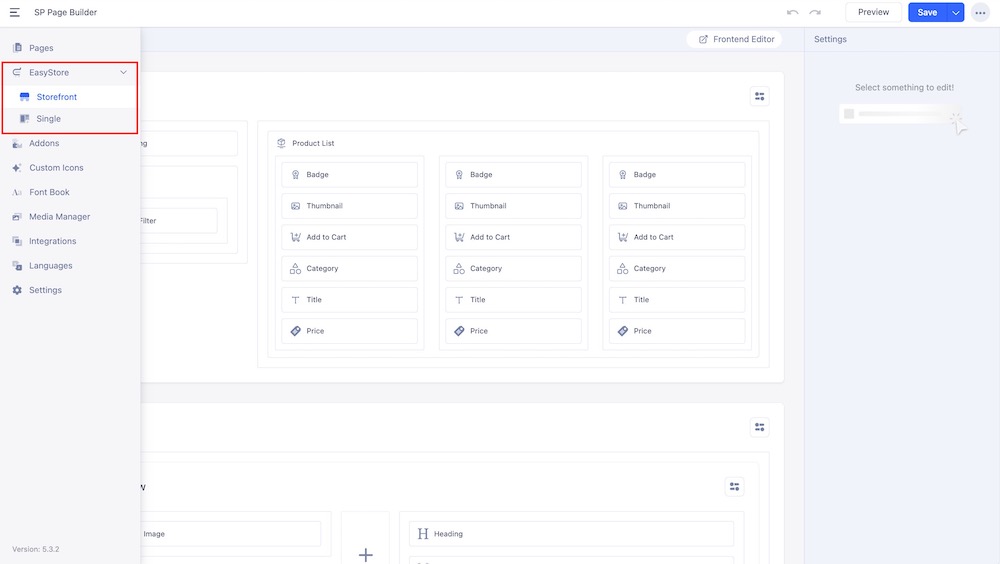
Task: Click the undo arrow icon
Action: coord(793,12)
